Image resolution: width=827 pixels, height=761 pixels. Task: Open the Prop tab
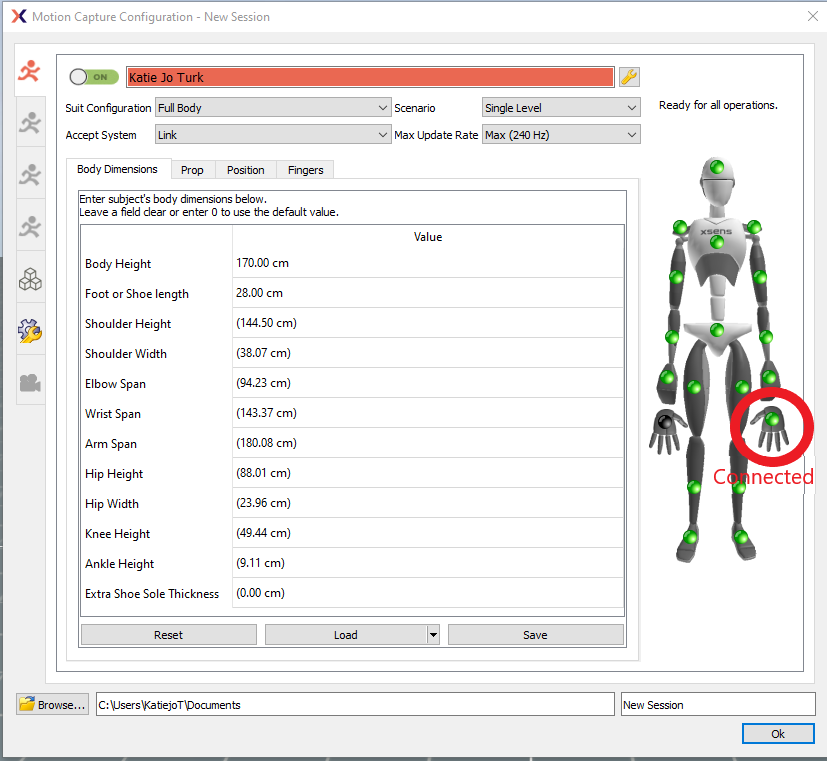point(192,169)
